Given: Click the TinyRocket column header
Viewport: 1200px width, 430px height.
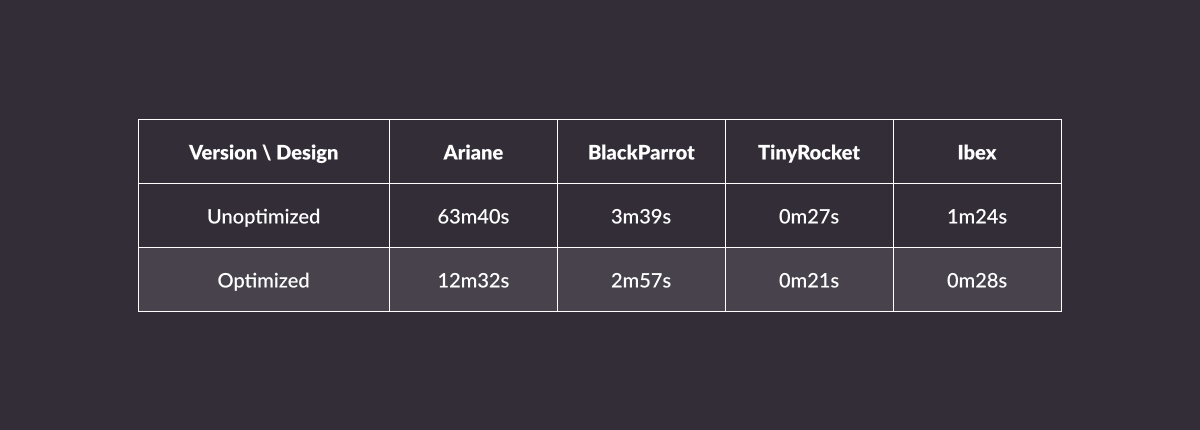Looking at the screenshot, I should click(x=809, y=153).
